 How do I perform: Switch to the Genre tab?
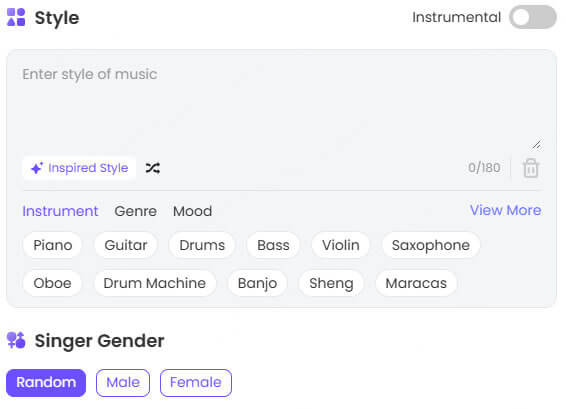coord(135,211)
